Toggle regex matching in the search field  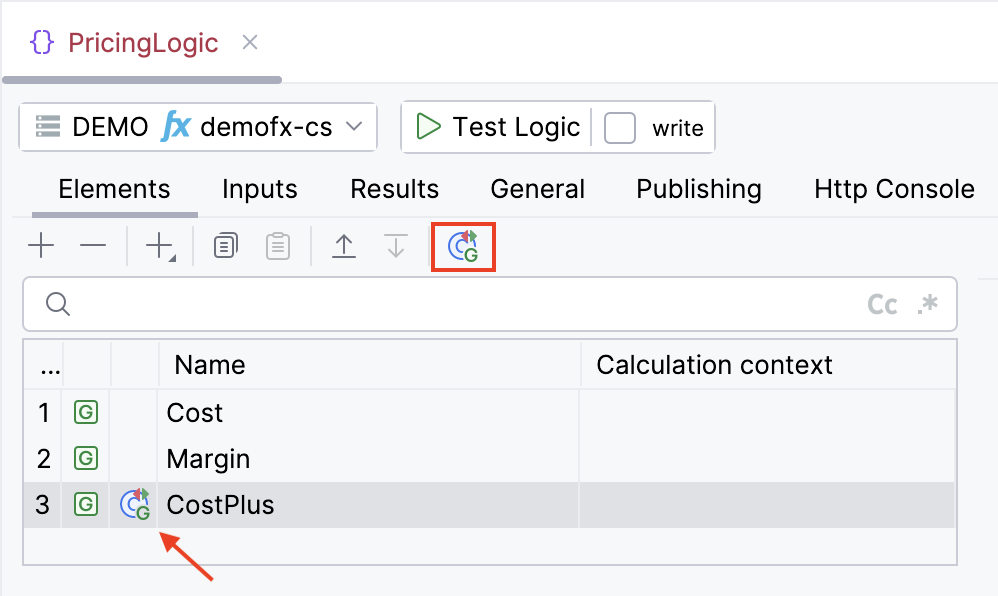928,304
